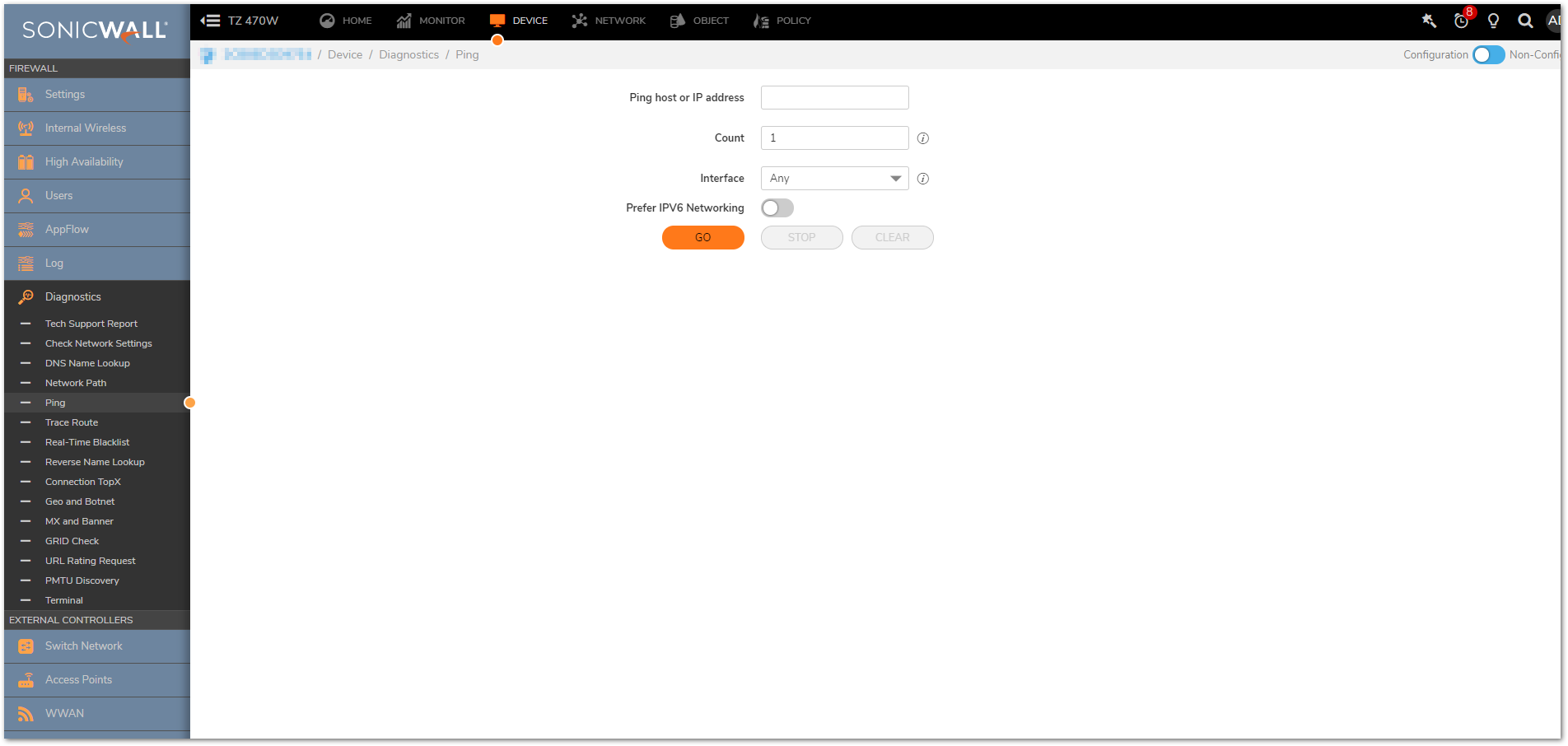Click the orange GO button

point(702,238)
